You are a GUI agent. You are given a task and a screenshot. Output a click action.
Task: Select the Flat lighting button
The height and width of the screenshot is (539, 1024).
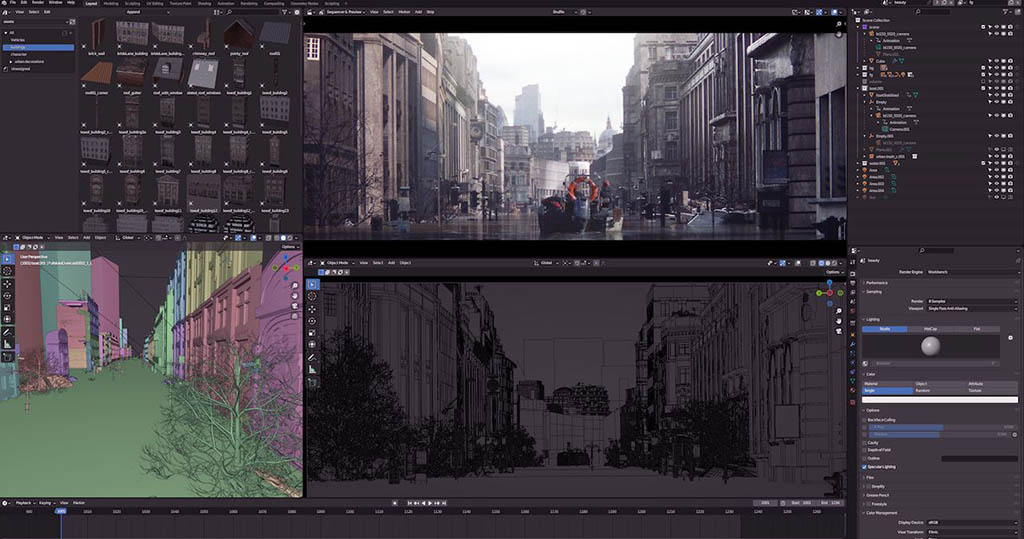pyautogui.click(x=976, y=329)
